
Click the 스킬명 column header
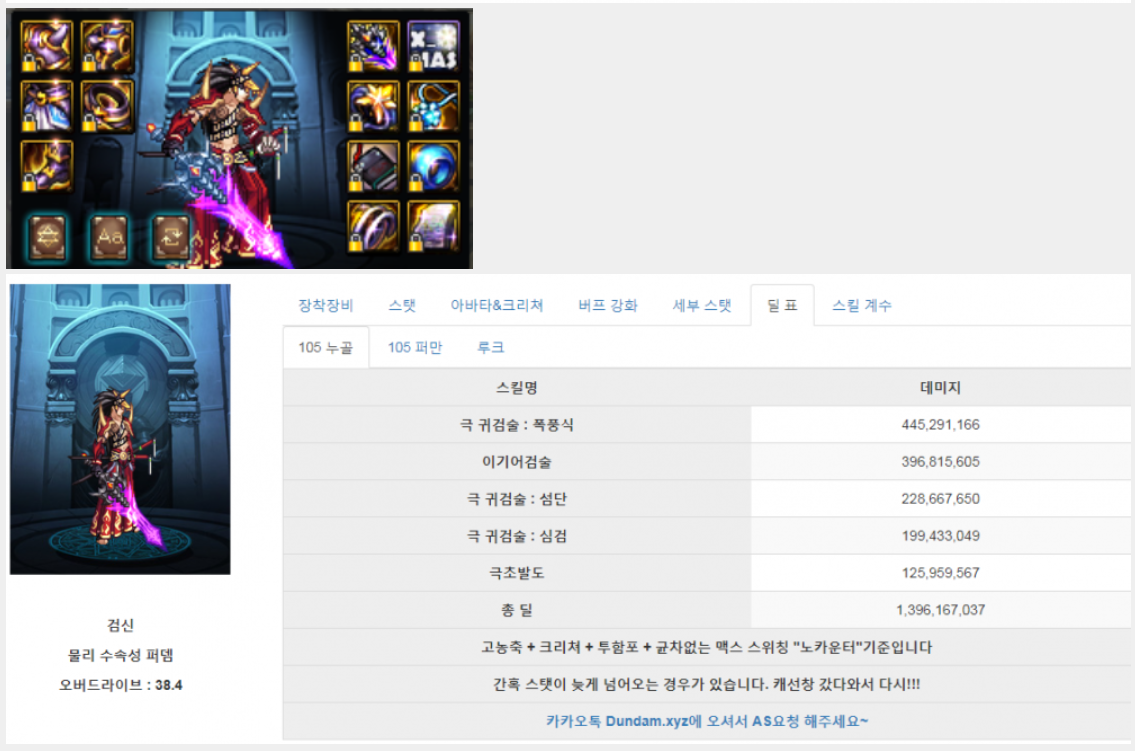[x=517, y=388]
